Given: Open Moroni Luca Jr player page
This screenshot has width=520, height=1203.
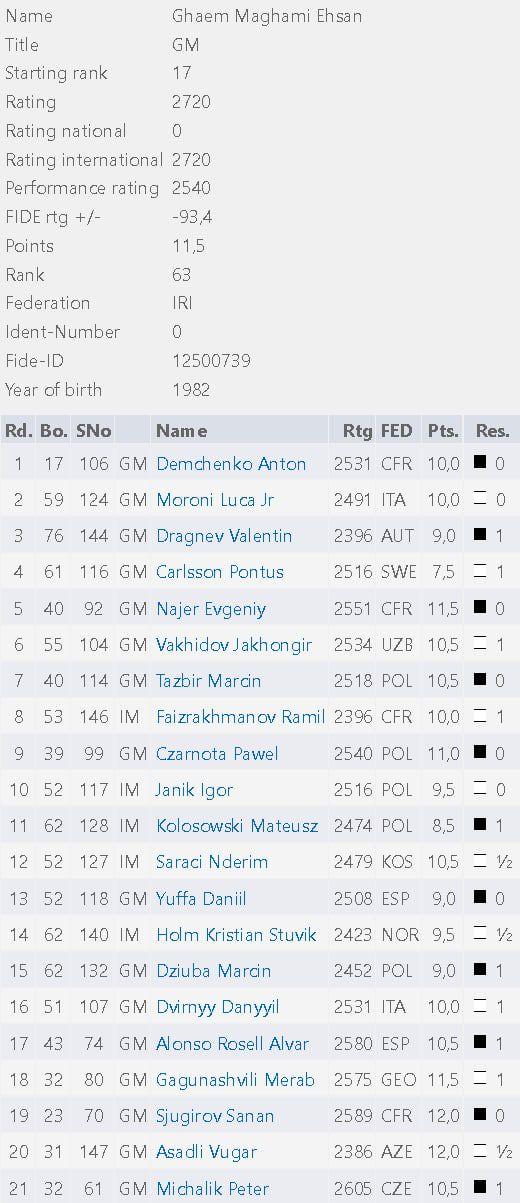Looking at the screenshot, I should (x=215, y=500).
